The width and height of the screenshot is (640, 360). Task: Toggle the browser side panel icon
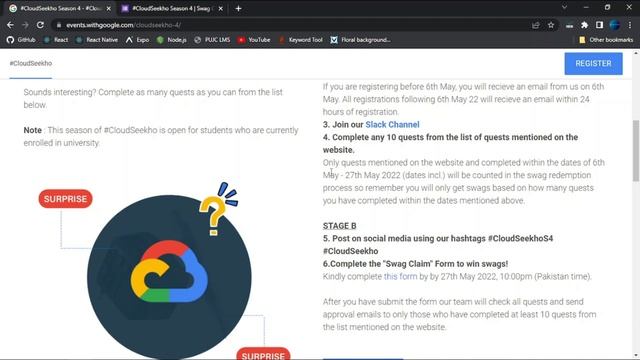click(599, 25)
